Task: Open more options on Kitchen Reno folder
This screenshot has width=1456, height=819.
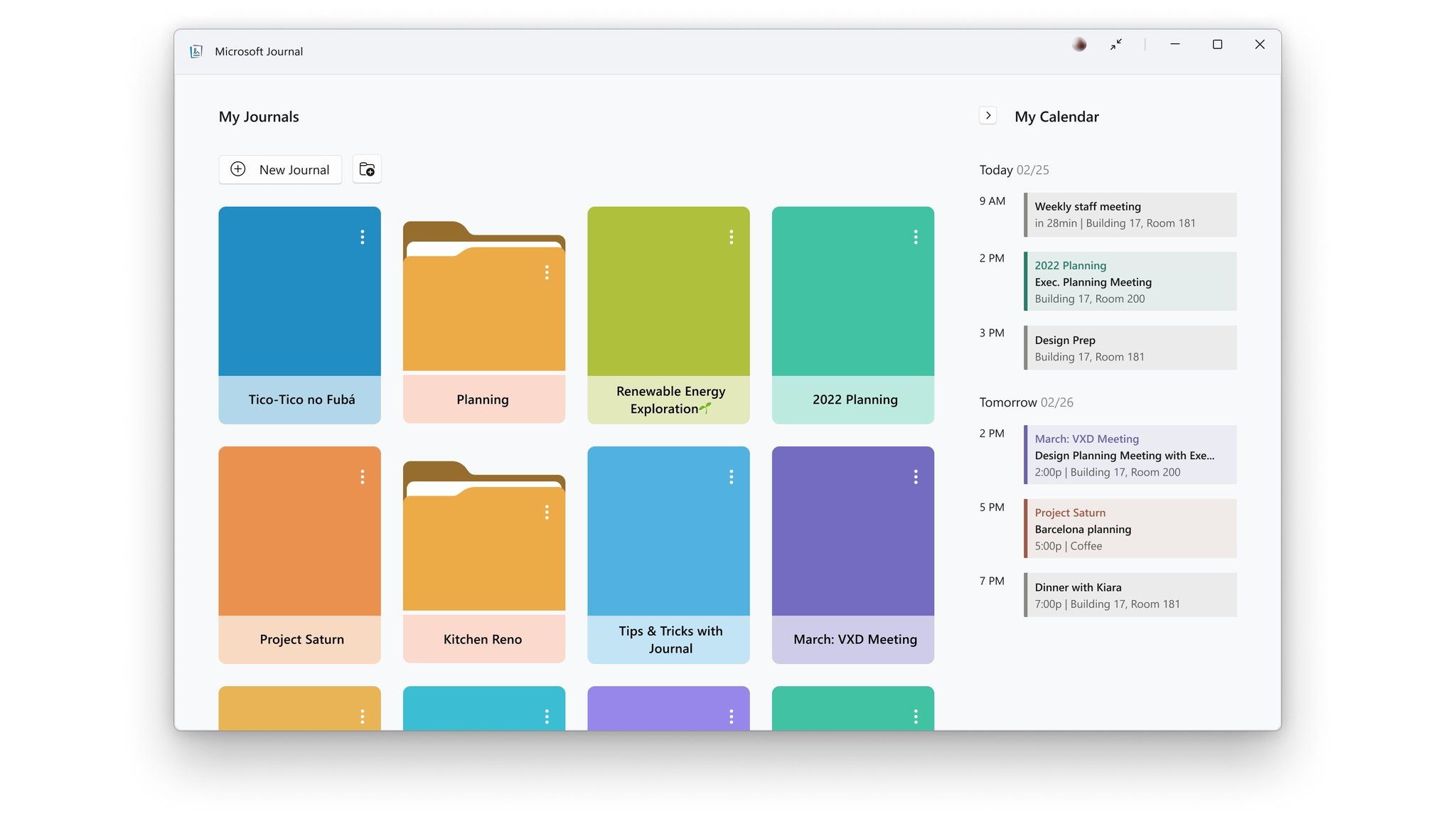Action: (x=547, y=512)
